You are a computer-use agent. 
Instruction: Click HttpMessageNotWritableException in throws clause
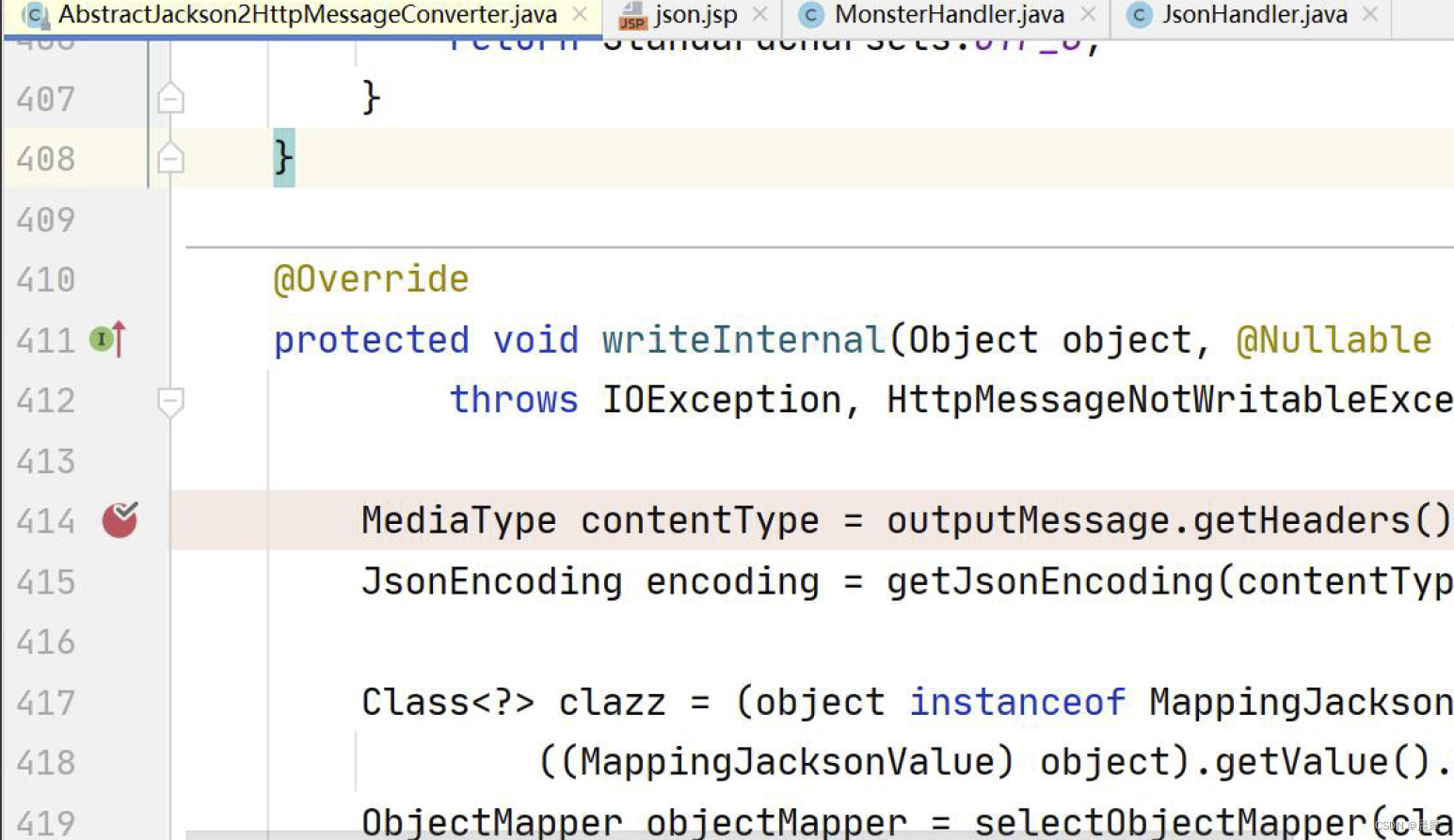(x=1170, y=400)
